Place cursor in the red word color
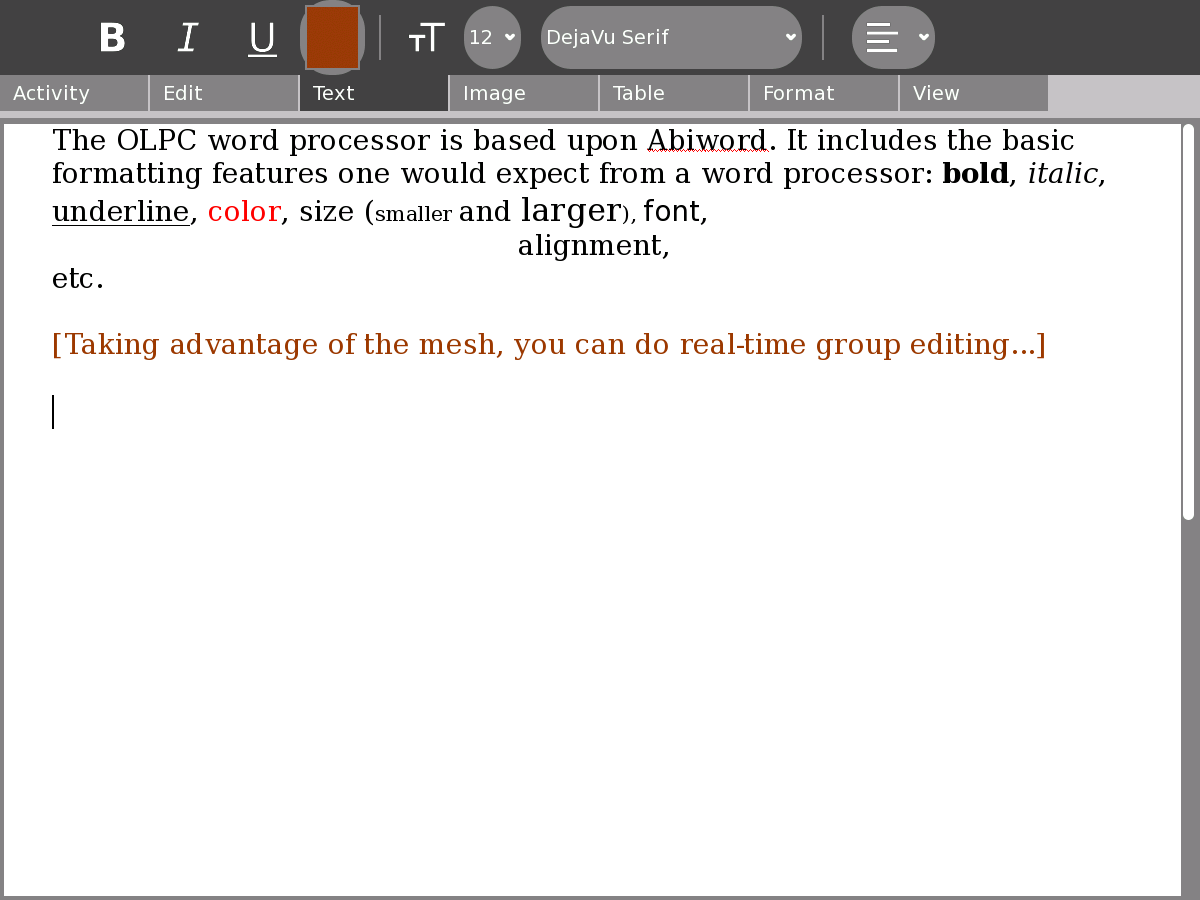 pos(243,212)
